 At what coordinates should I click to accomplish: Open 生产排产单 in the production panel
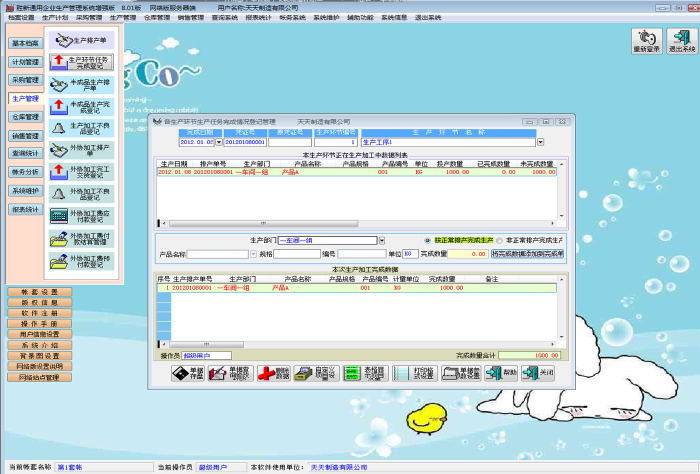pos(81,40)
